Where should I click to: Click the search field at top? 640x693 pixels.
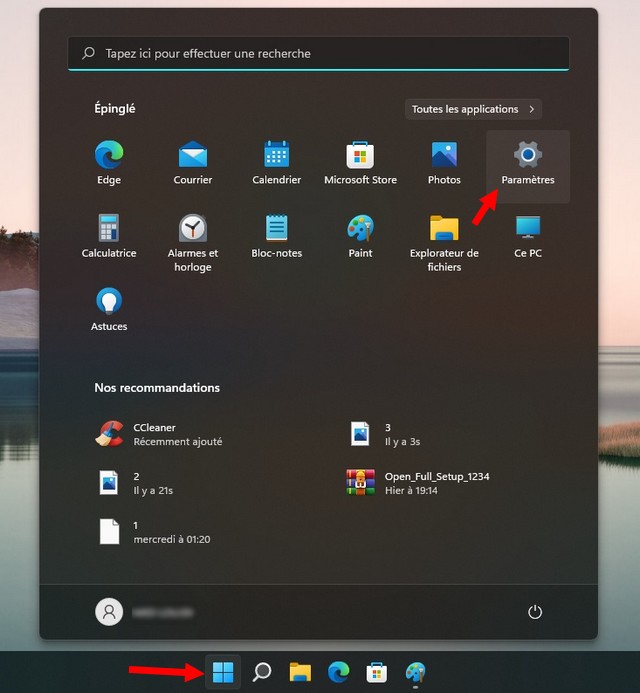point(318,54)
